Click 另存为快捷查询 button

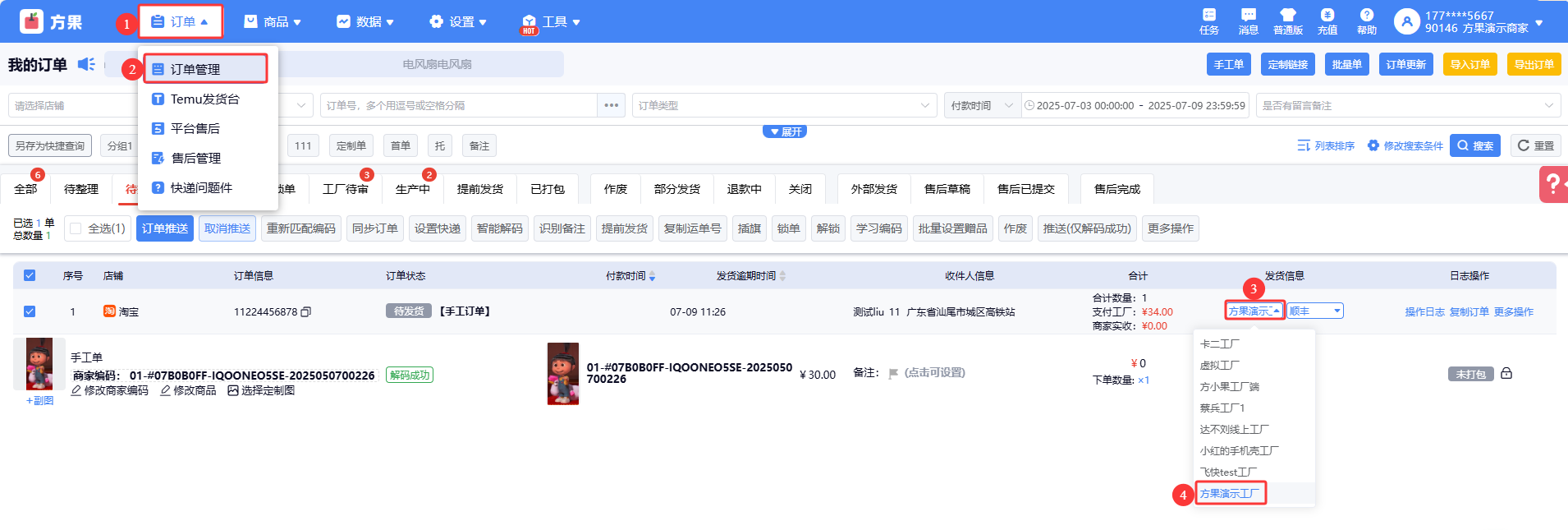click(50, 145)
